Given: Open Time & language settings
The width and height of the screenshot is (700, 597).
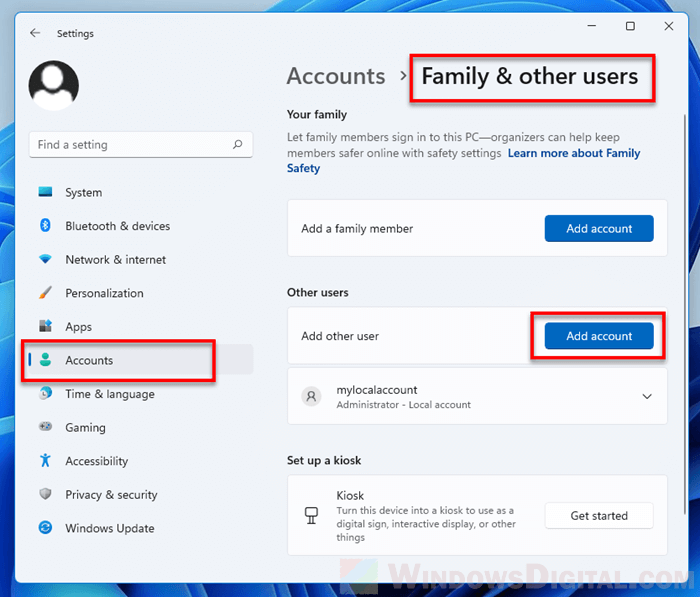Looking at the screenshot, I should (x=141, y=394).
